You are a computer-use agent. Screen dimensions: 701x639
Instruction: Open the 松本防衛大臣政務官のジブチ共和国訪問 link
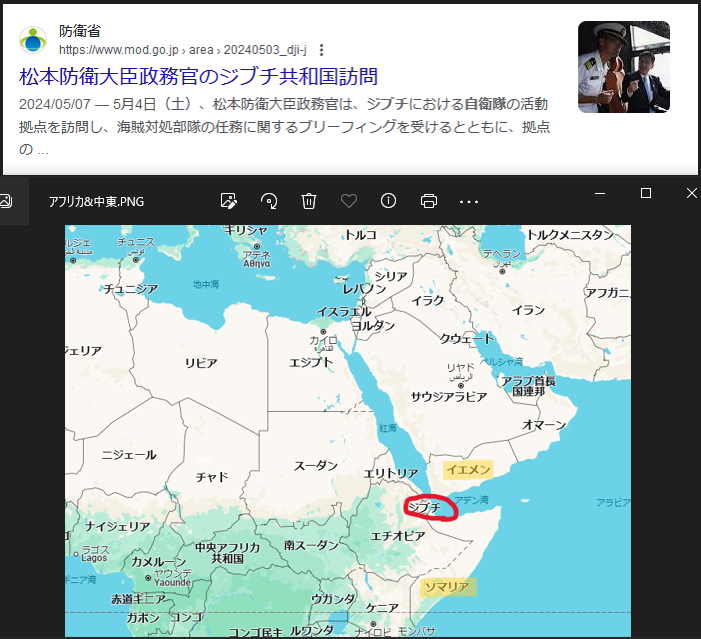pyautogui.click(x=198, y=76)
